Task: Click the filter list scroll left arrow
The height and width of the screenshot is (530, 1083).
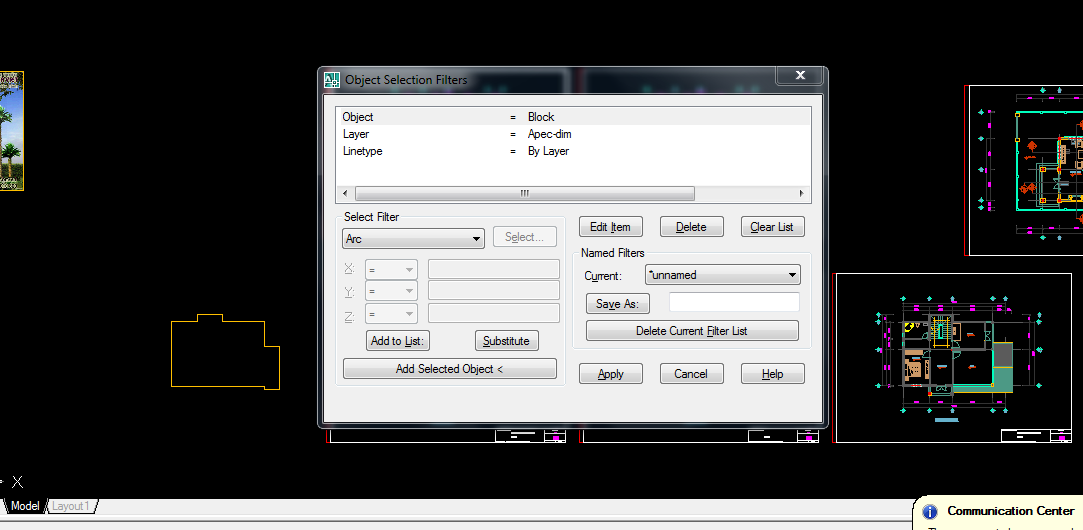Action: point(345,193)
